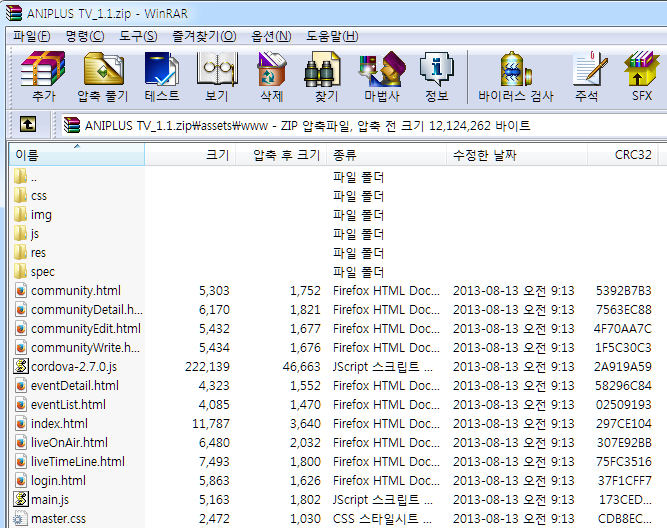
Task: Select communityDetail.h... file name
Action: tap(87, 310)
